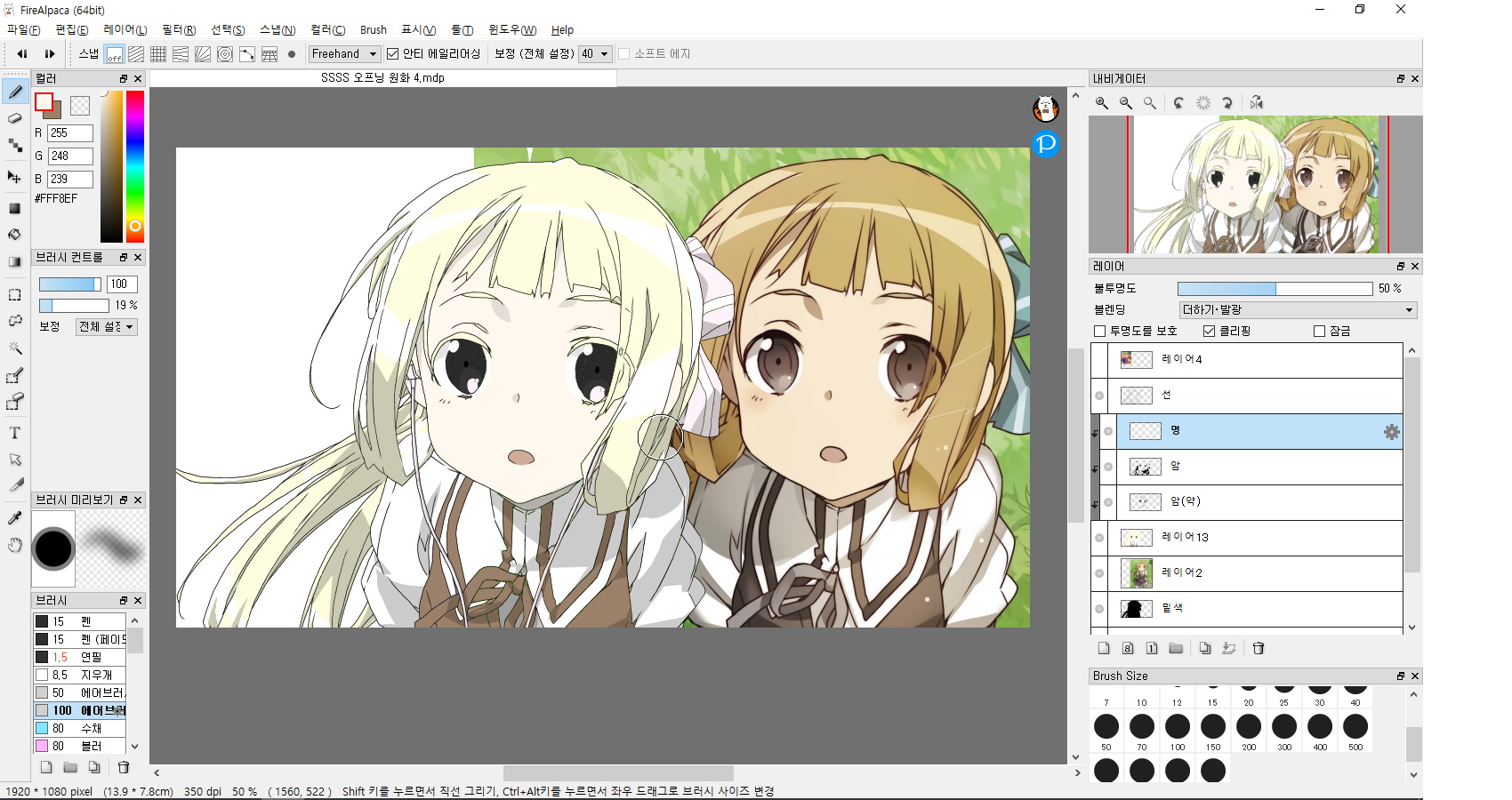Click the zoom in icon in navigator
1512x800 pixels.
pos(1102,103)
